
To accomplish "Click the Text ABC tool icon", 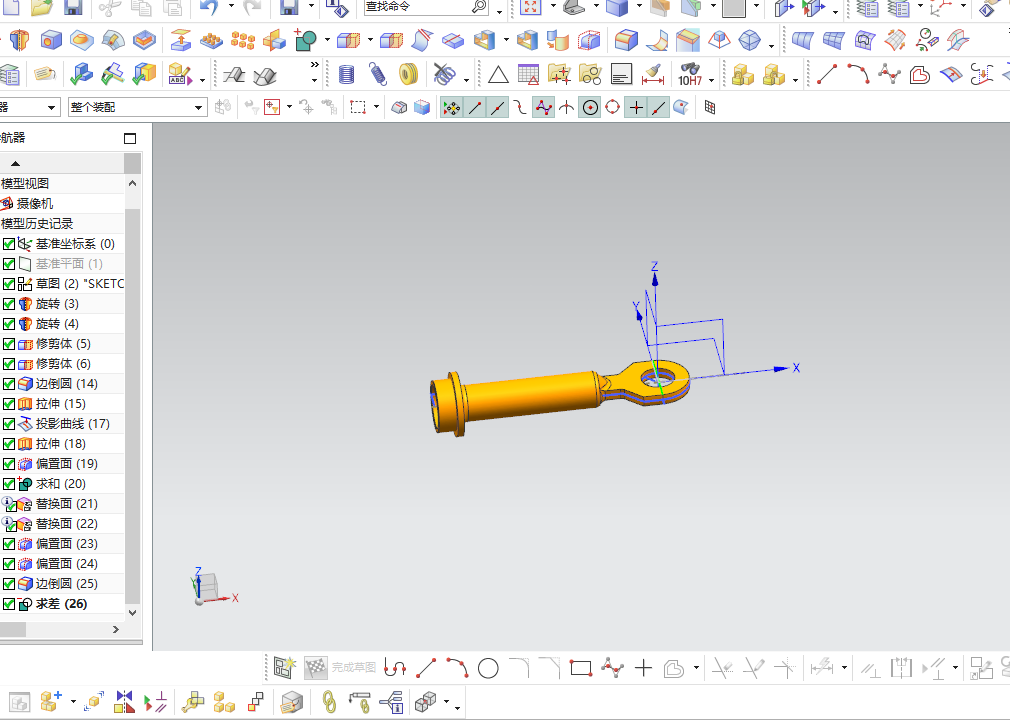I will [x=180, y=75].
